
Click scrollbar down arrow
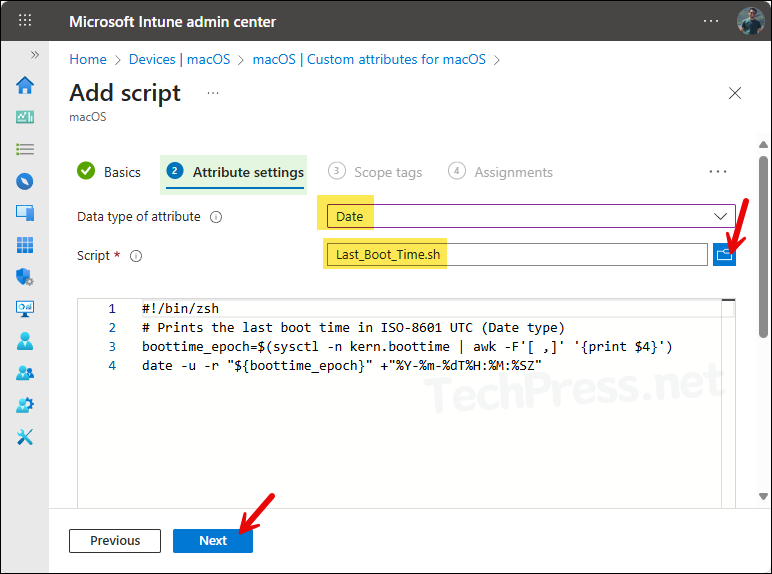[x=763, y=496]
